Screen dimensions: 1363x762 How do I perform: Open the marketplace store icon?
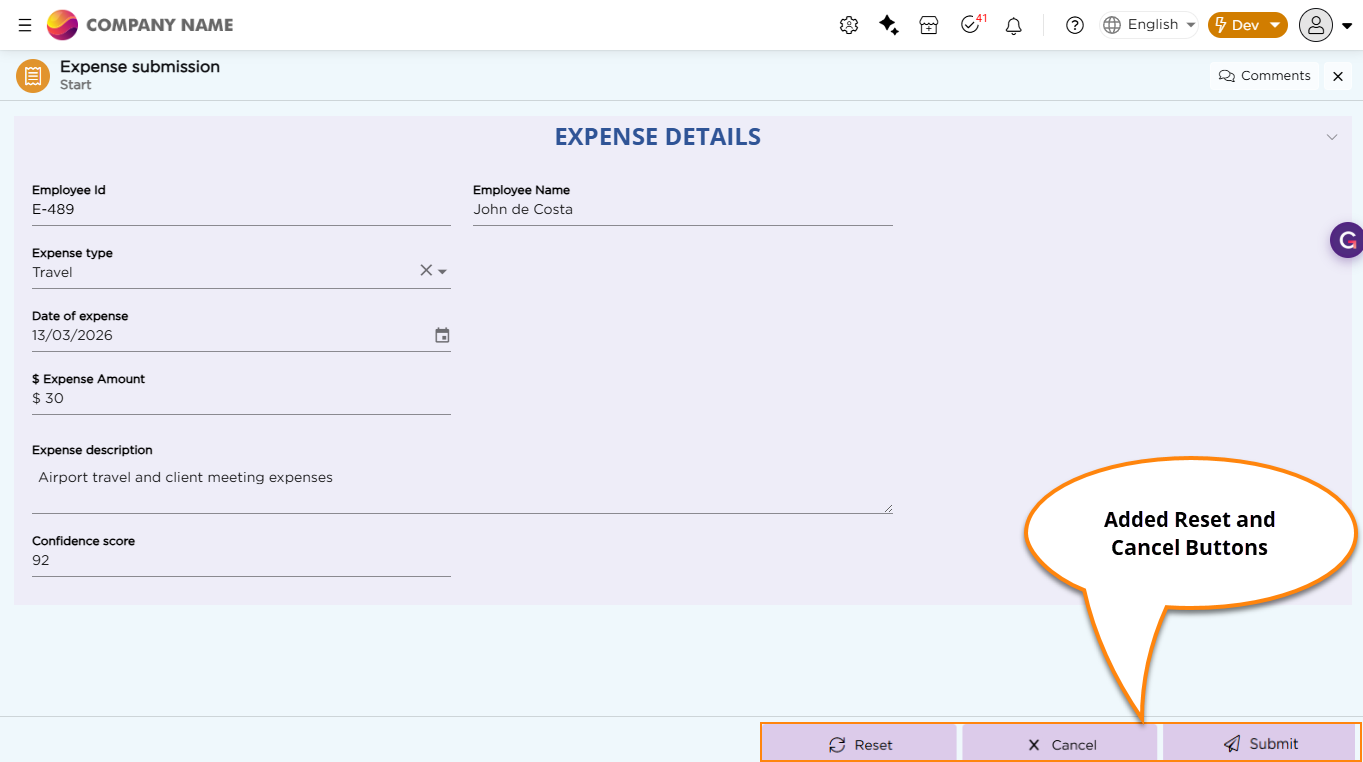pos(929,25)
